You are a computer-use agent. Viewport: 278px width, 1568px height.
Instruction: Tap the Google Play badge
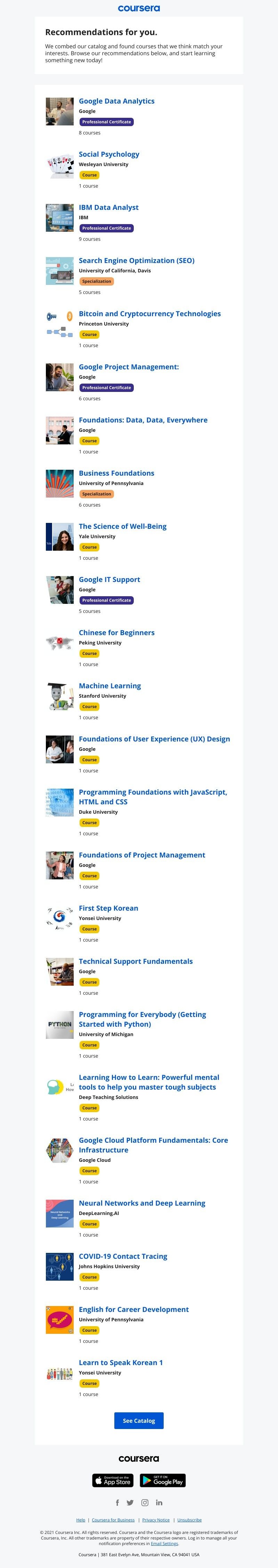162,1480
